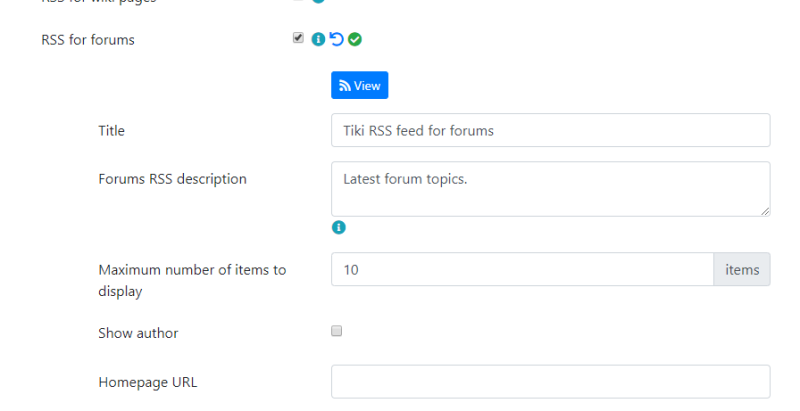Click the "RSS for forums" label text

pyautogui.click(x=88, y=40)
